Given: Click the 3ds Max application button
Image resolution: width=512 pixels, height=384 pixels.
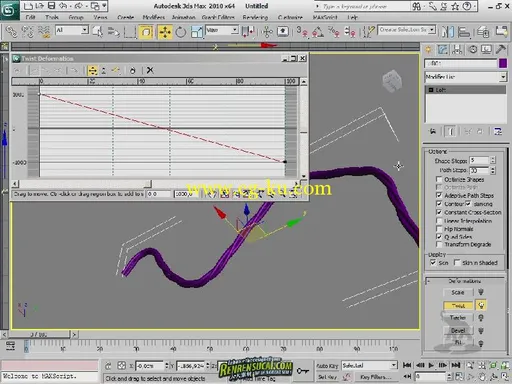Looking at the screenshot, I should pos(9,10).
